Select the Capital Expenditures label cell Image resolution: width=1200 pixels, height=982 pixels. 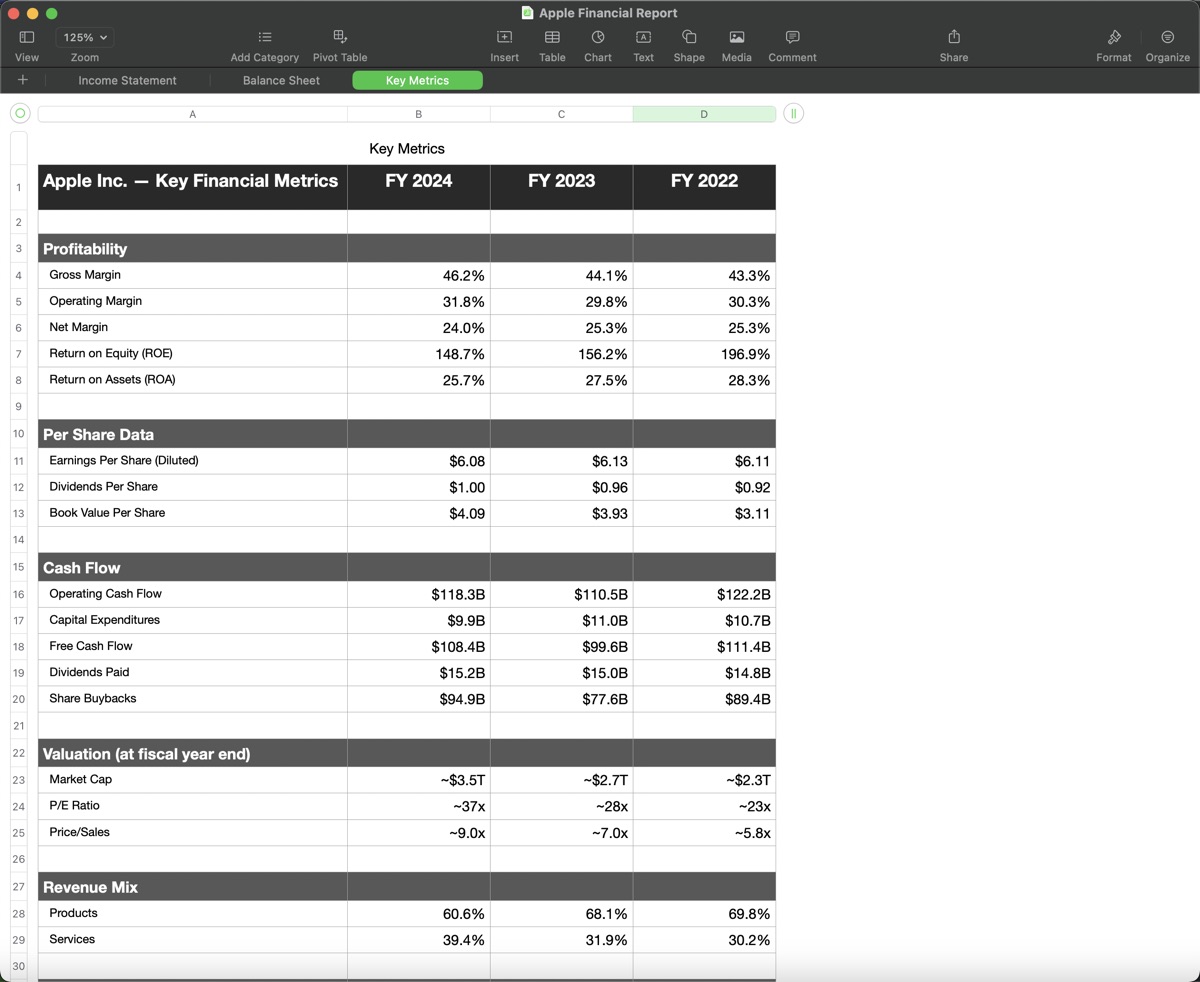click(x=193, y=620)
